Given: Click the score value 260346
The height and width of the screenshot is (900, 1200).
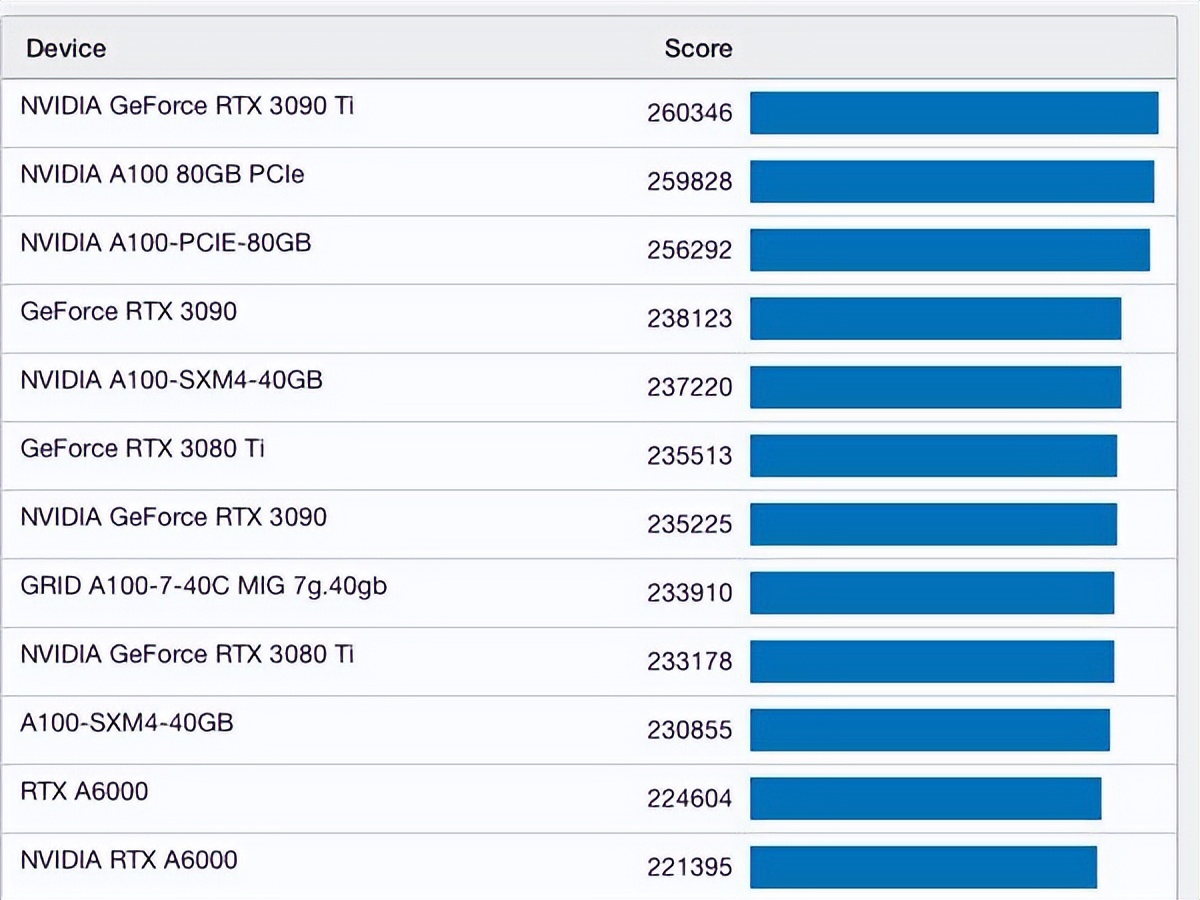Looking at the screenshot, I should [689, 113].
